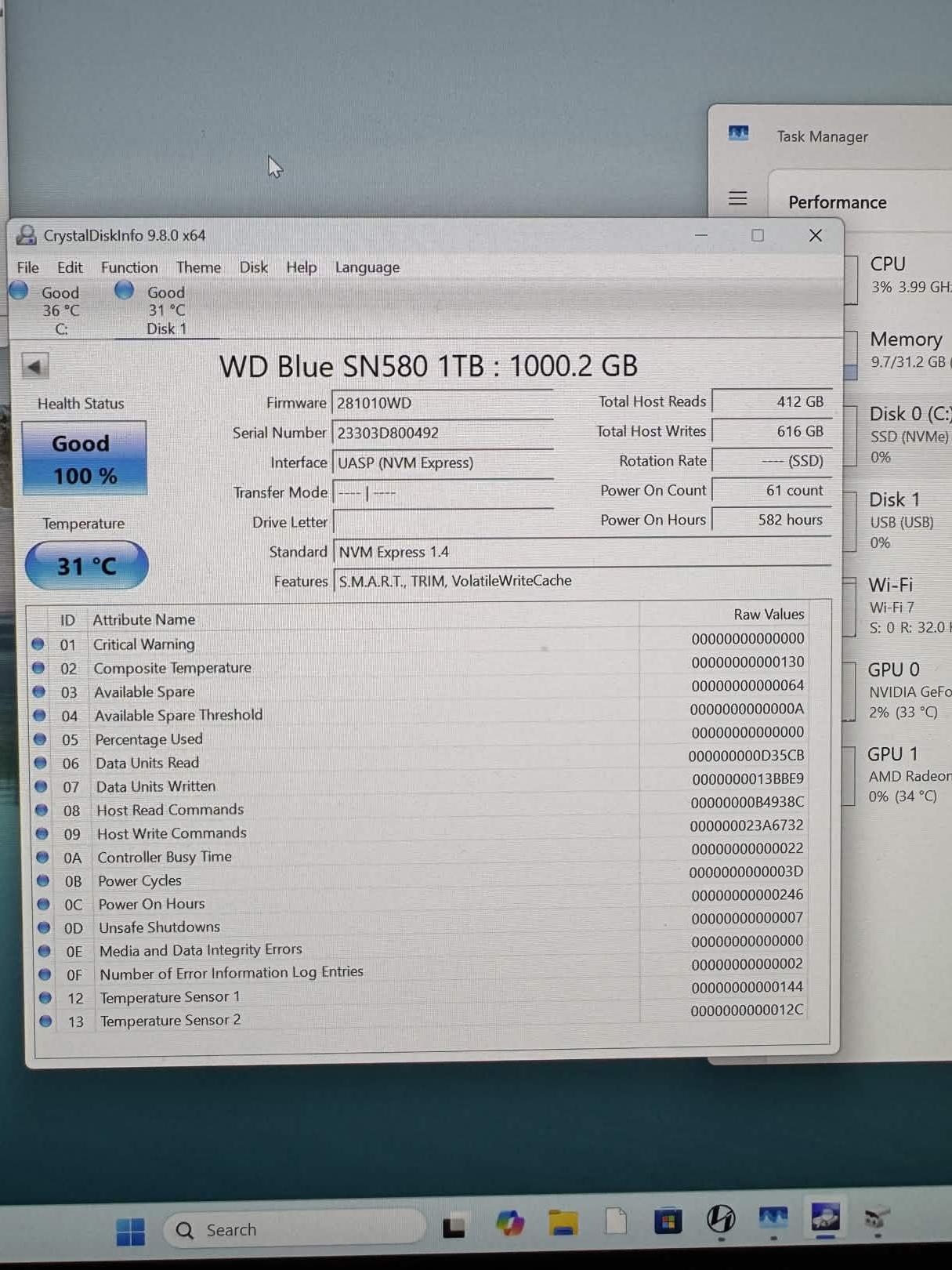Select the Critical Warning attribute row
The height and width of the screenshot is (1270, 952).
(418, 642)
